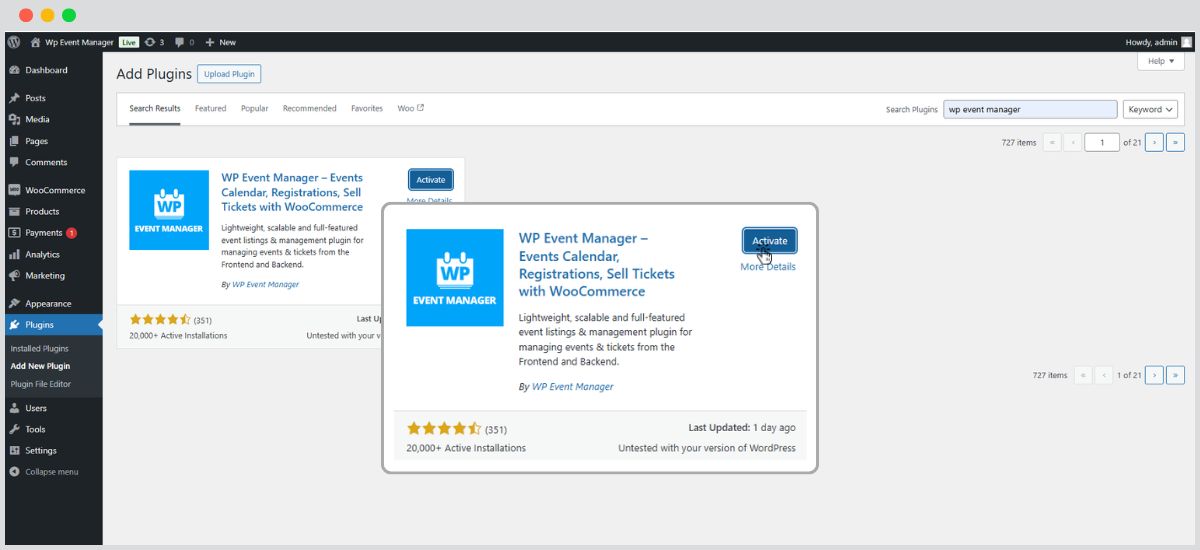Open plugin title link in enlarged card
Screen dimensions: 1200x550
(597, 265)
